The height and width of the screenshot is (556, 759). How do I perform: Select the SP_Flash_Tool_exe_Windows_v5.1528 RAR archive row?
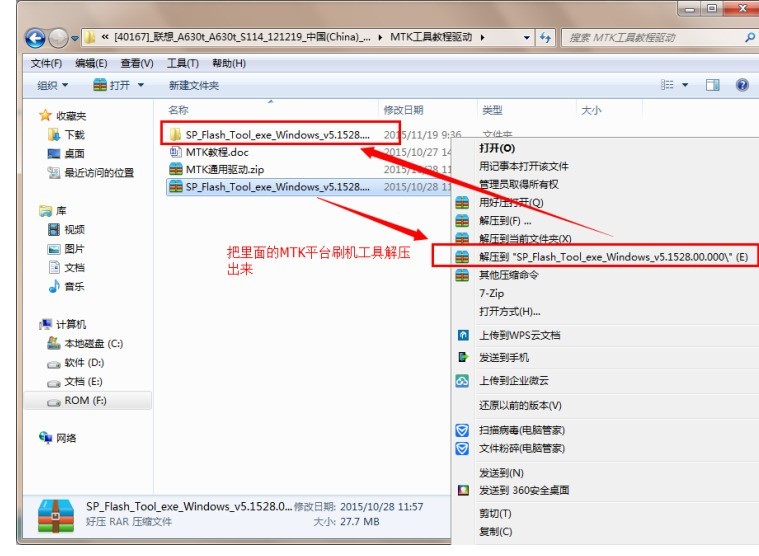(x=310, y=187)
